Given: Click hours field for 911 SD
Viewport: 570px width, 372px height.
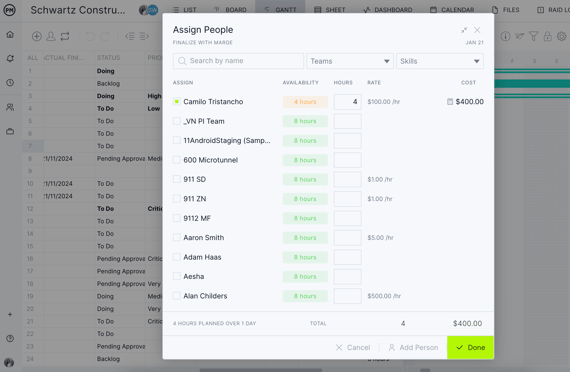Looking at the screenshot, I should coord(348,179).
